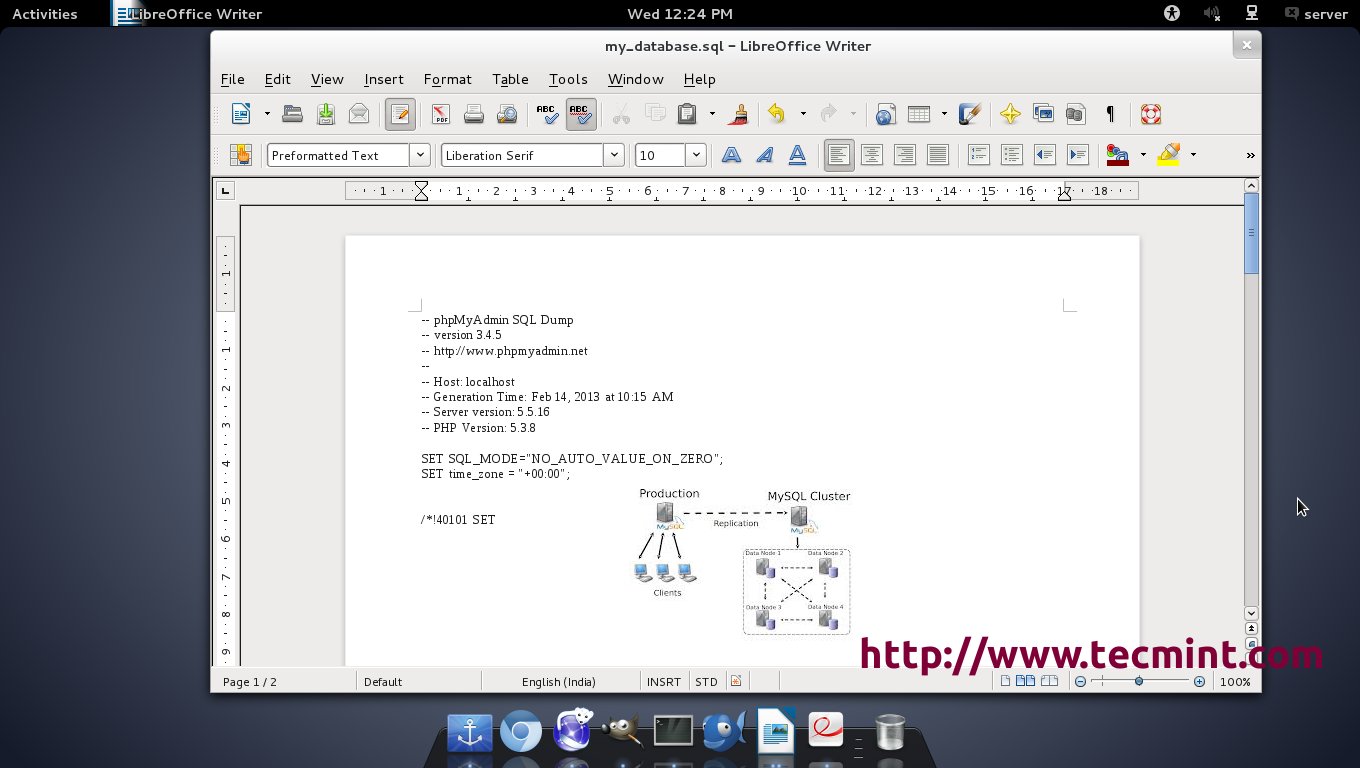Toggle numbering list on/off
The height and width of the screenshot is (768, 1360).
(x=979, y=155)
